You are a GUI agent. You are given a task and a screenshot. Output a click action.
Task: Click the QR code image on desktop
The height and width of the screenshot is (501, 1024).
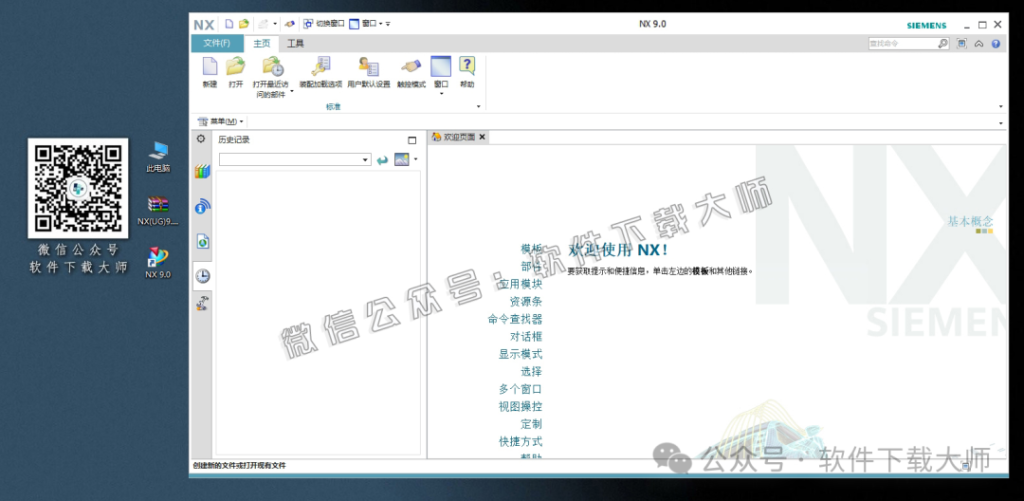(x=78, y=188)
